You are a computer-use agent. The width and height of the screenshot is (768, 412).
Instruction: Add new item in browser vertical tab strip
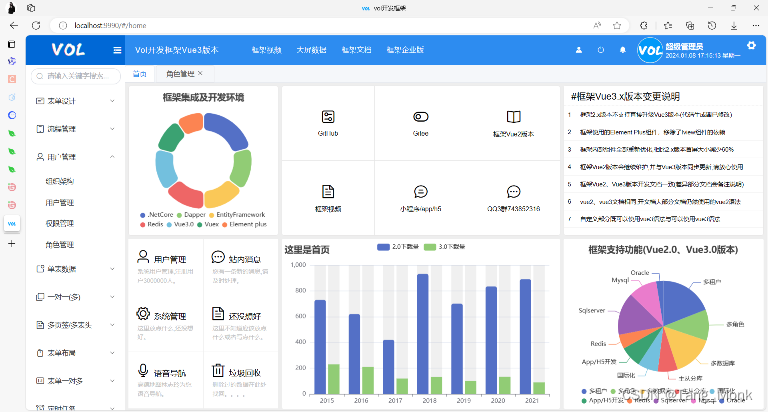(x=12, y=243)
